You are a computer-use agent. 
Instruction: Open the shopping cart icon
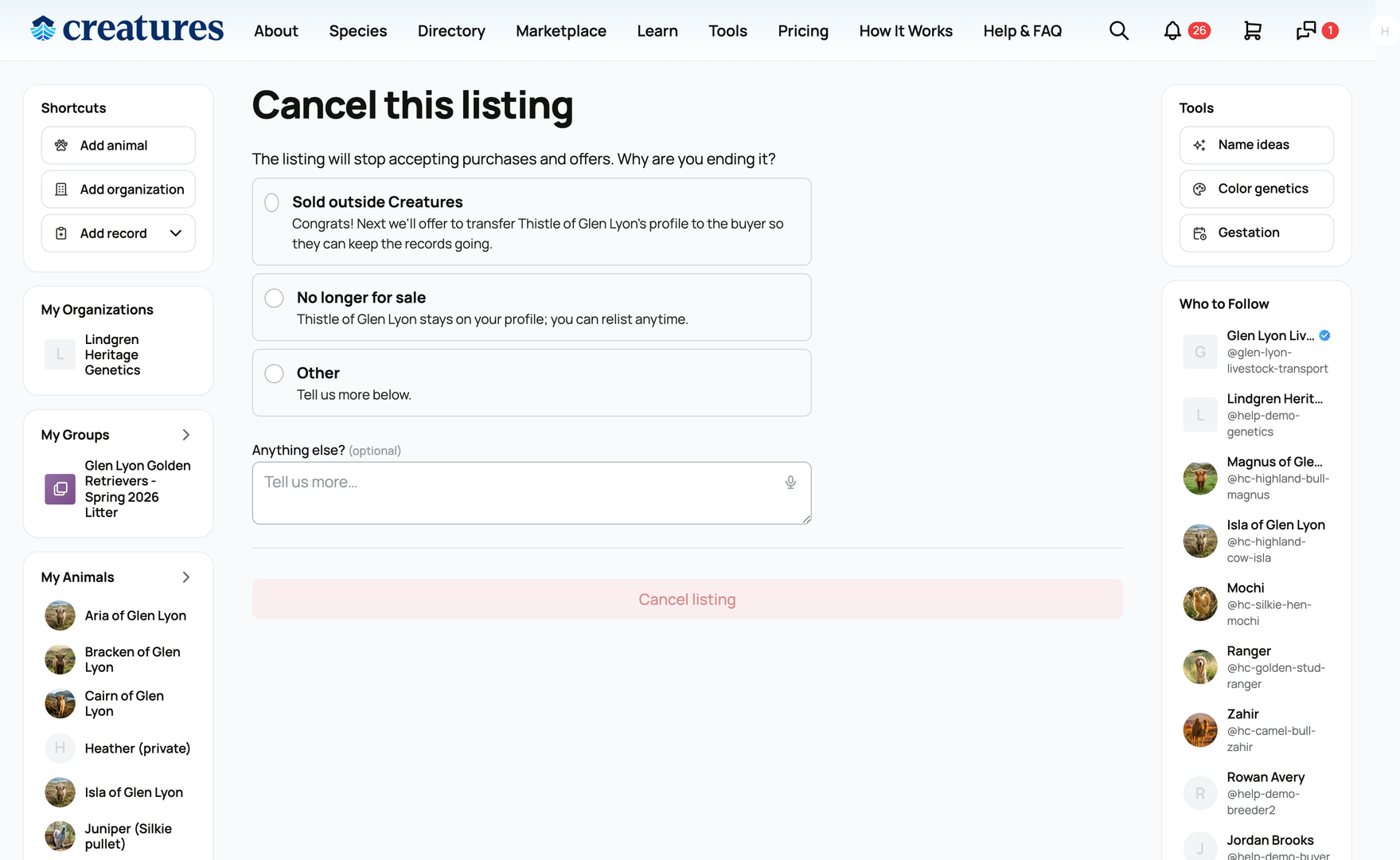click(1252, 31)
